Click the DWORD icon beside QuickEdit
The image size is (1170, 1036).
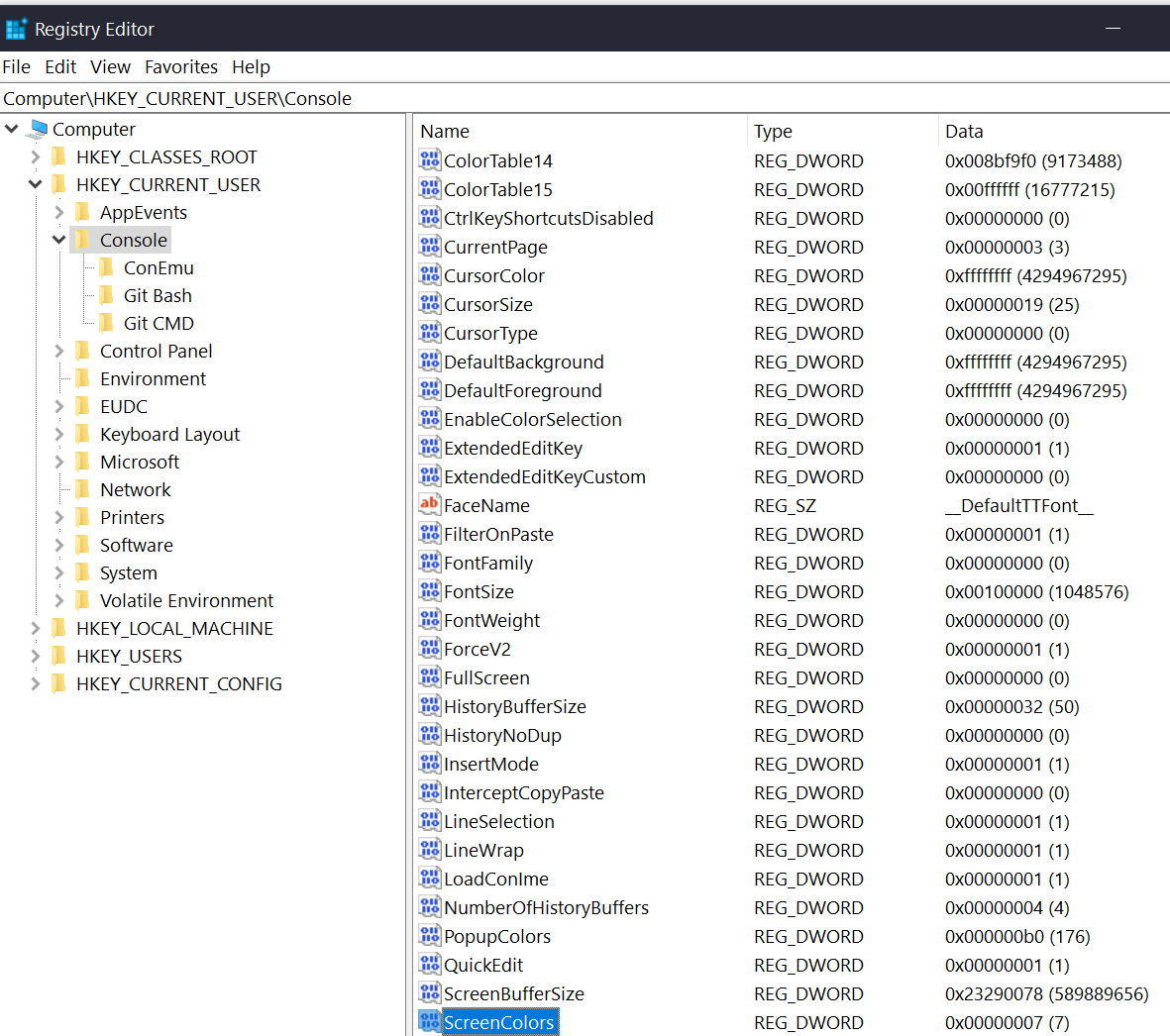429,965
